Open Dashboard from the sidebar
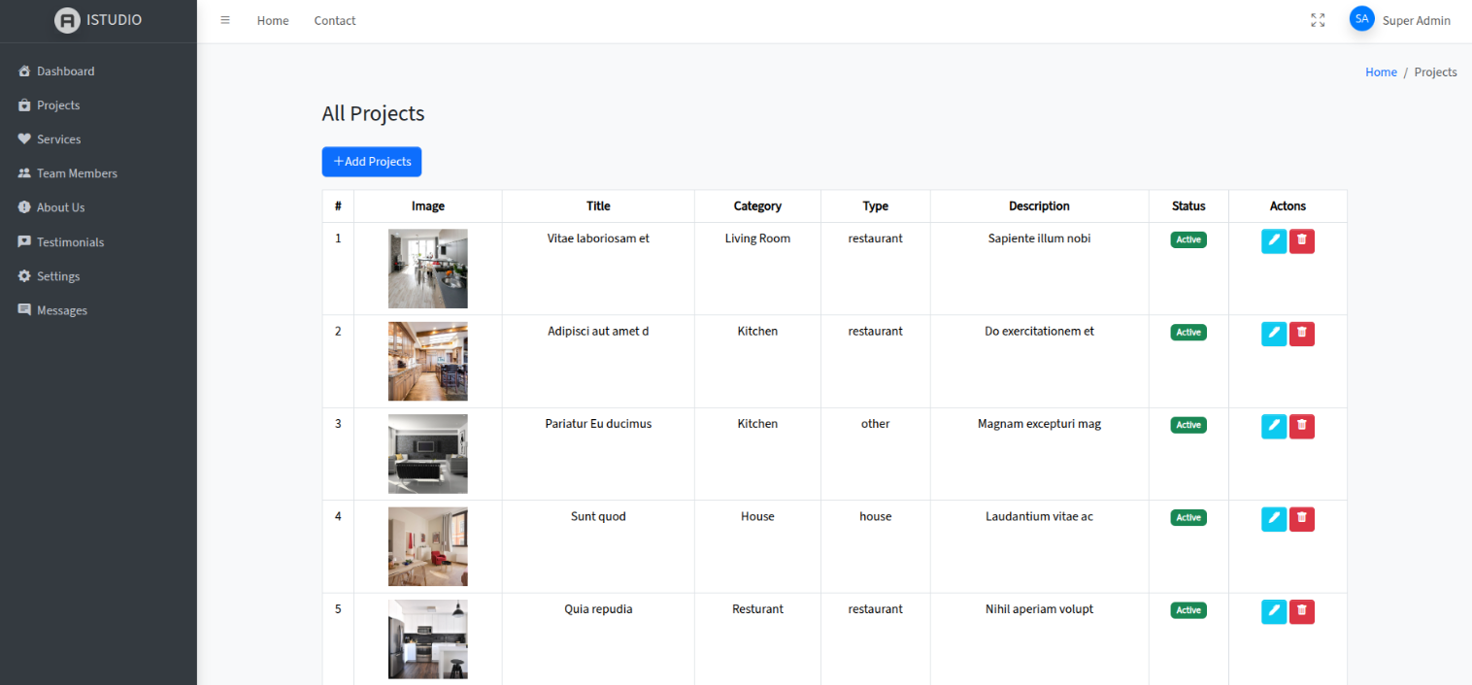 65,71
